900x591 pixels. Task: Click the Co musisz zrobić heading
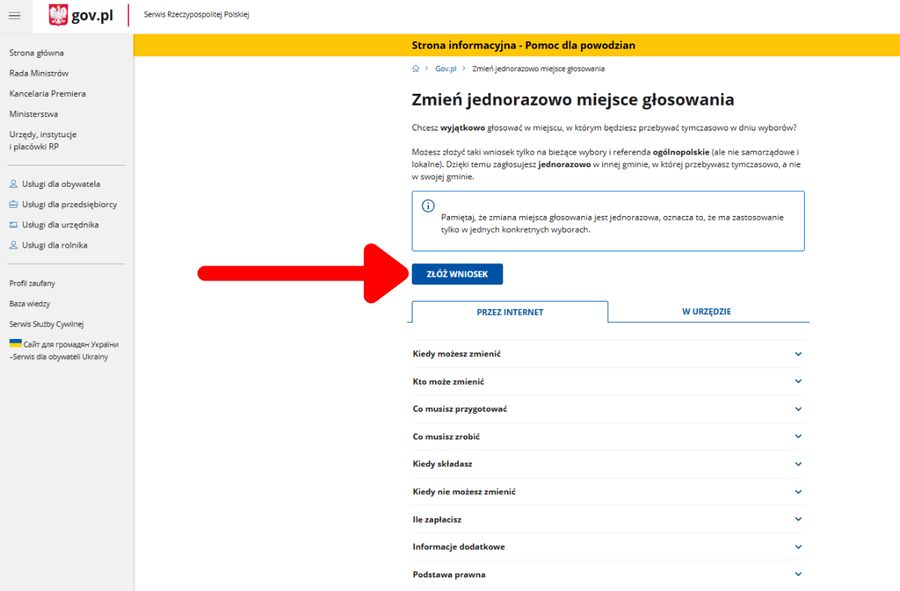click(446, 437)
